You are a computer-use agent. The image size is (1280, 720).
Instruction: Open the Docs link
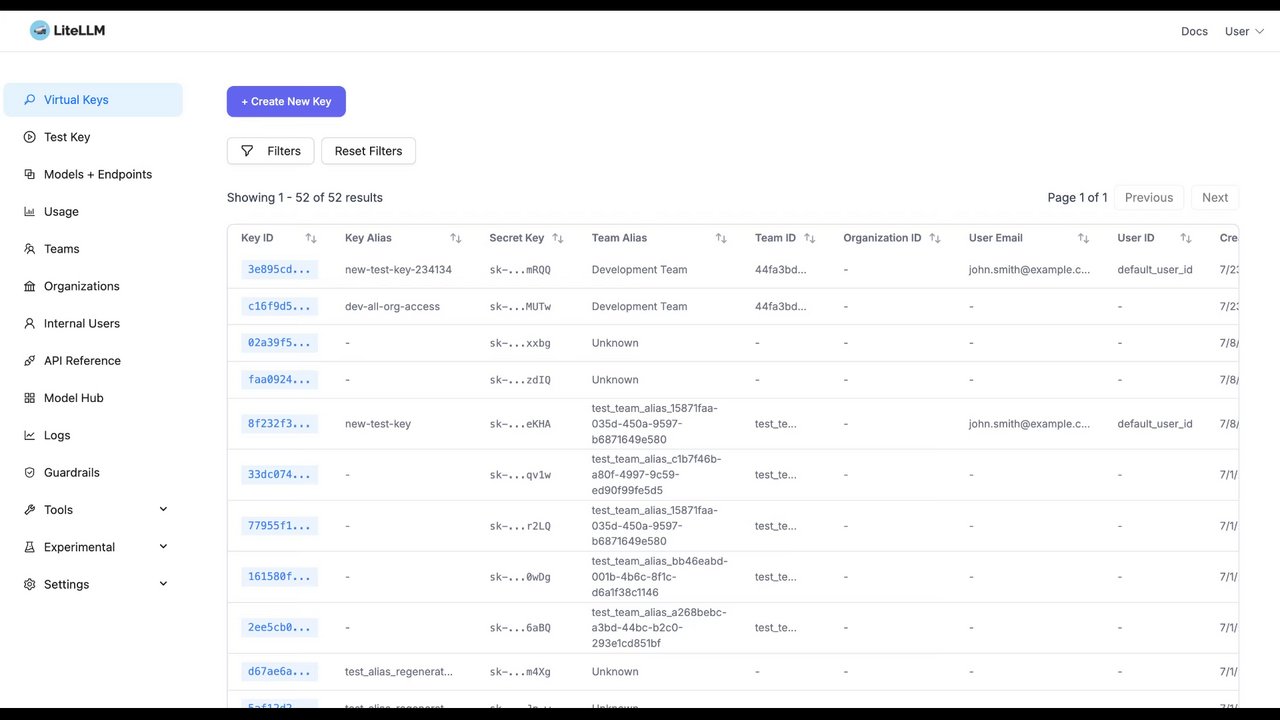point(1194,31)
